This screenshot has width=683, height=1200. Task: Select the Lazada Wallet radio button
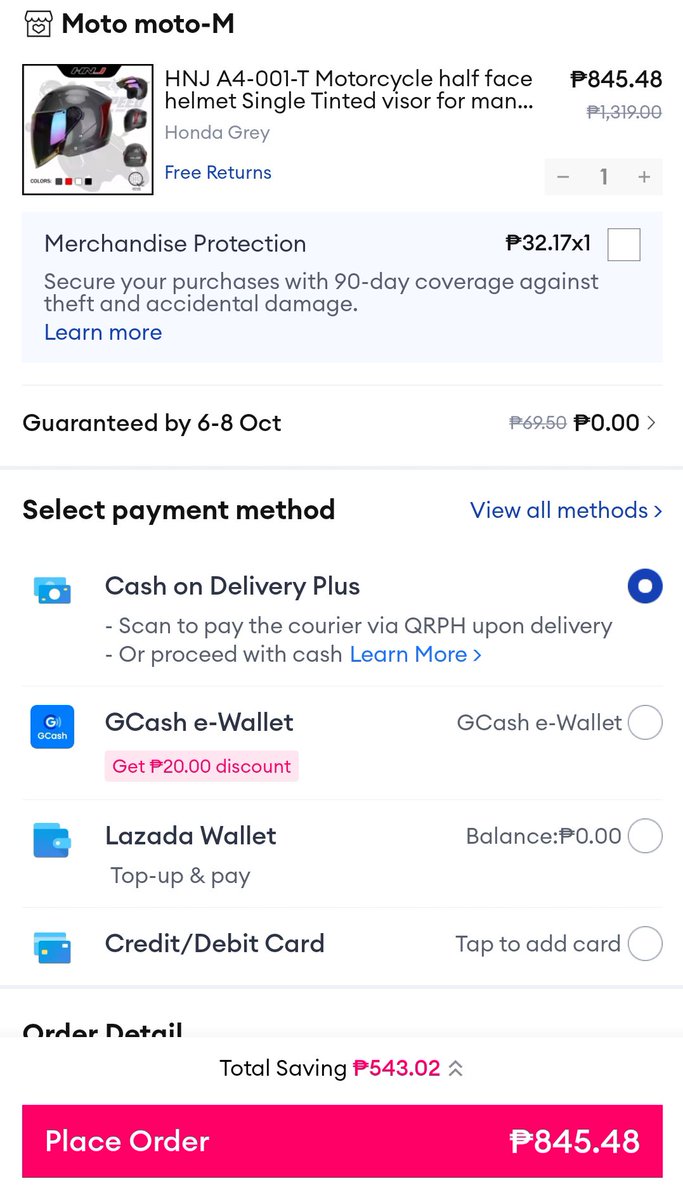645,835
